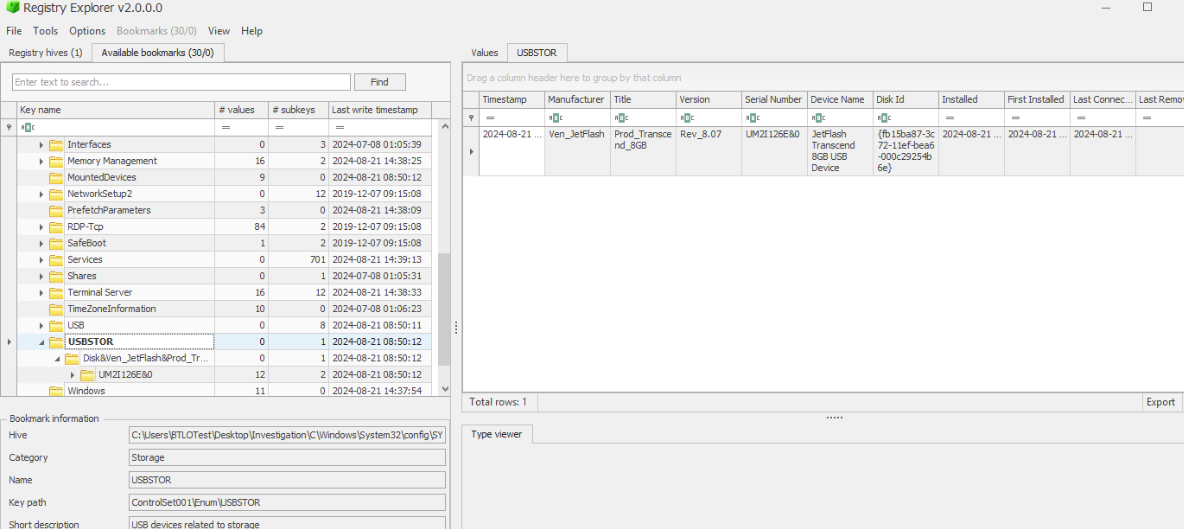This screenshot has height=529, width=1184.
Task: Sort by the Serial Number column header
Action: coord(772,100)
